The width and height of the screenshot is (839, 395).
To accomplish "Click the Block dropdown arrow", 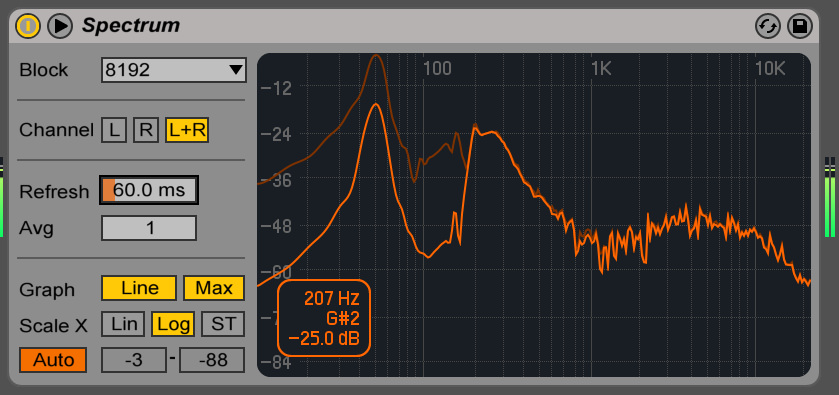I will tap(235, 70).
